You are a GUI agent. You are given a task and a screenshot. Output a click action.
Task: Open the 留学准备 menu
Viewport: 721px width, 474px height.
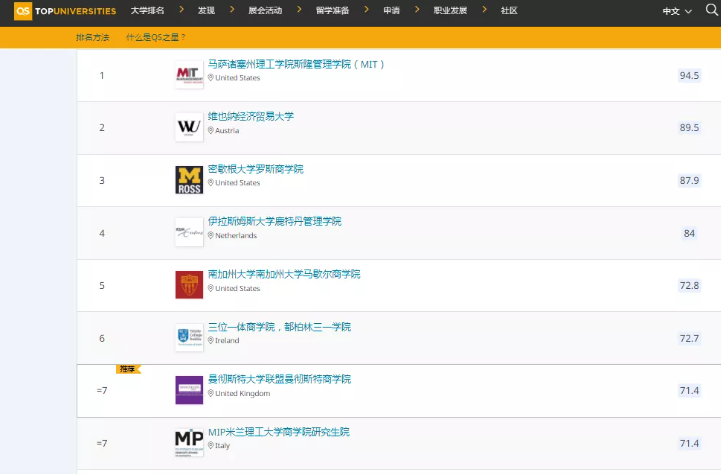pyautogui.click(x=332, y=11)
